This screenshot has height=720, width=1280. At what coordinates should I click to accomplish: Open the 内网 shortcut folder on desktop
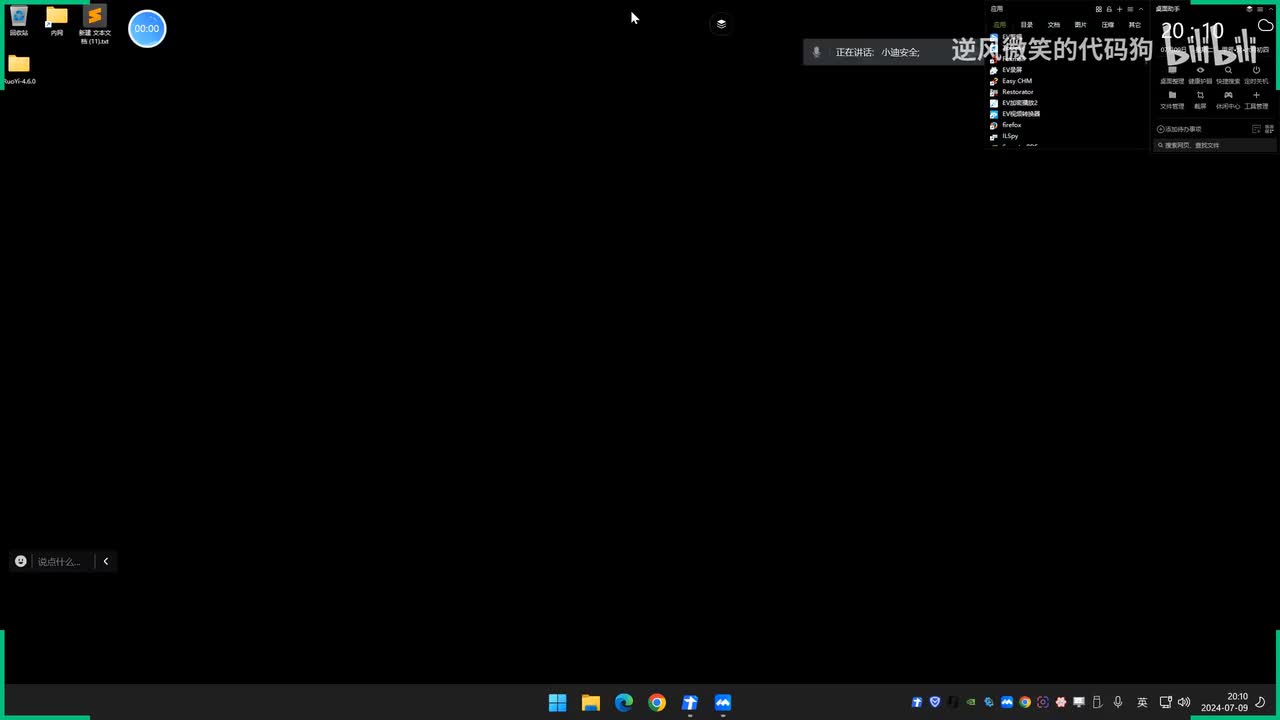point(57,20)
